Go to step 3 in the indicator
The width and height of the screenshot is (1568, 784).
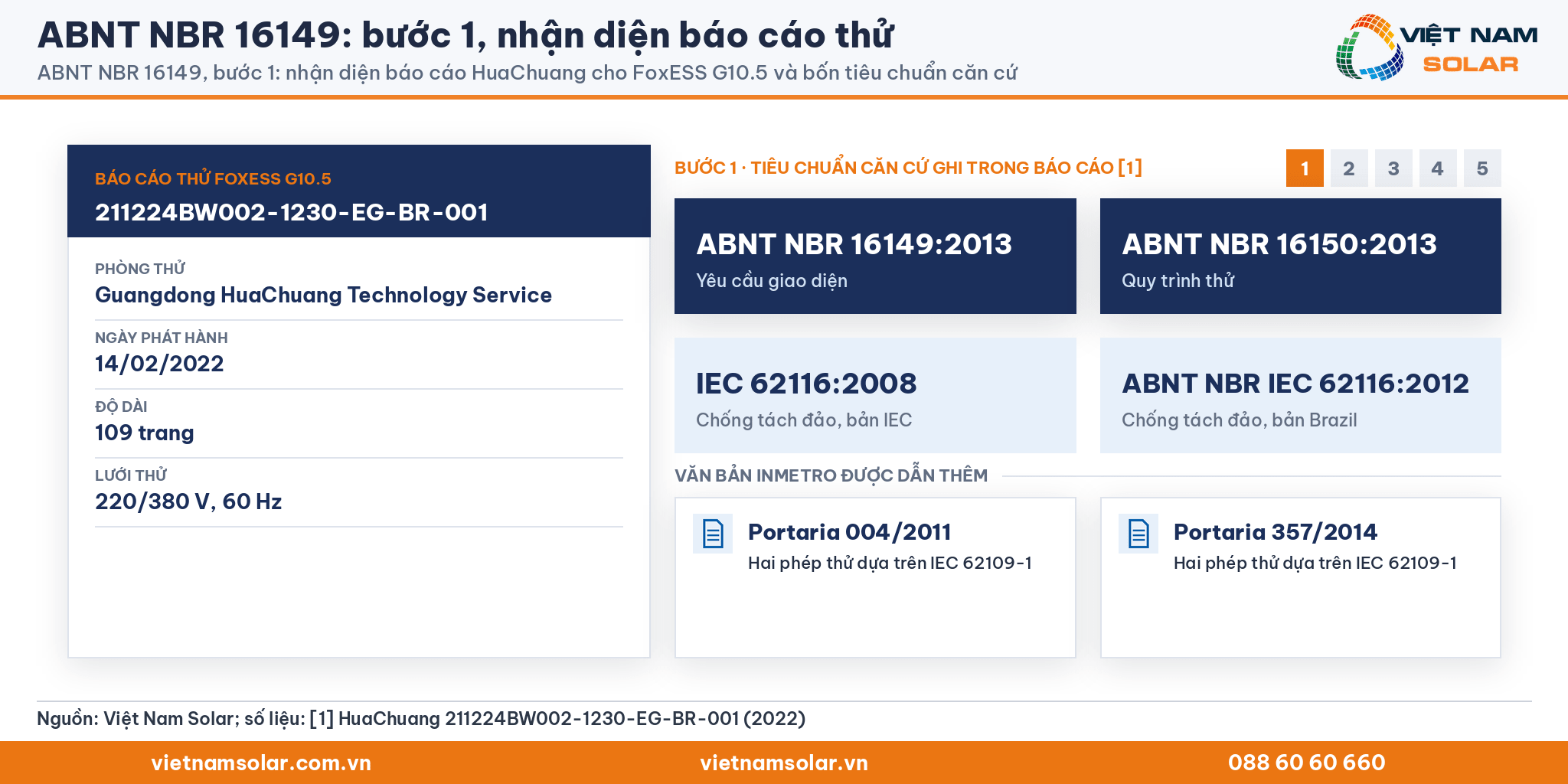click(x=1393, y=168)
